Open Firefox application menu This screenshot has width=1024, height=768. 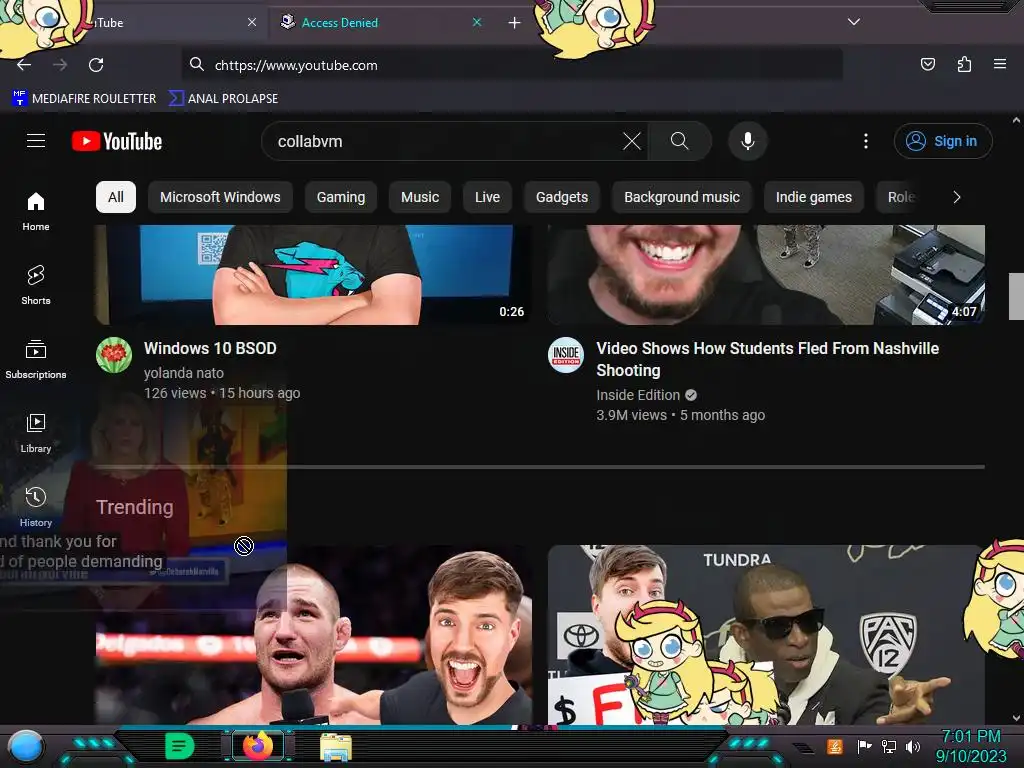(x=1000, y=64)
